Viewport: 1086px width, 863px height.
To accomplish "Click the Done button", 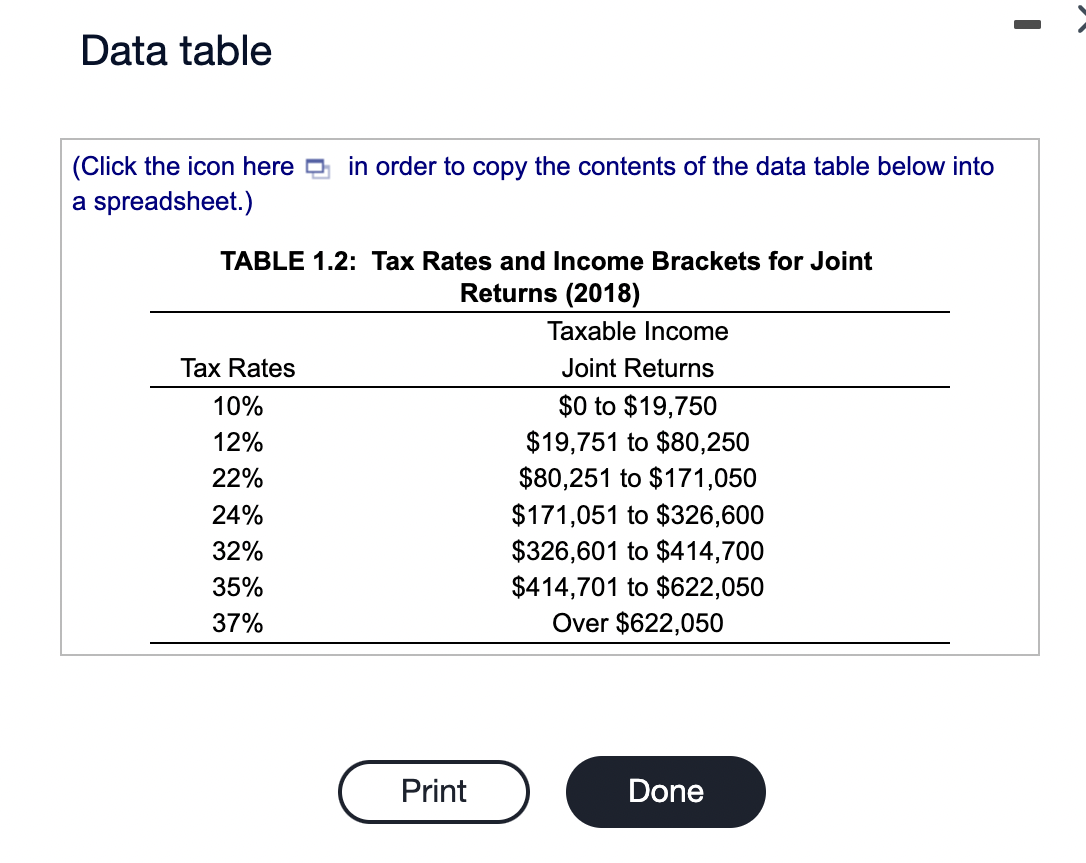I will (666, 792).
